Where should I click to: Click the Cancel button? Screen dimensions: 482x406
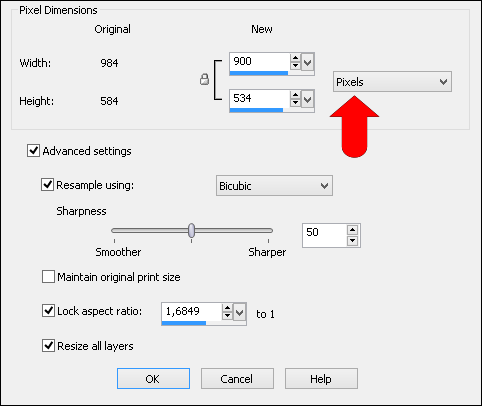[237, 379]
